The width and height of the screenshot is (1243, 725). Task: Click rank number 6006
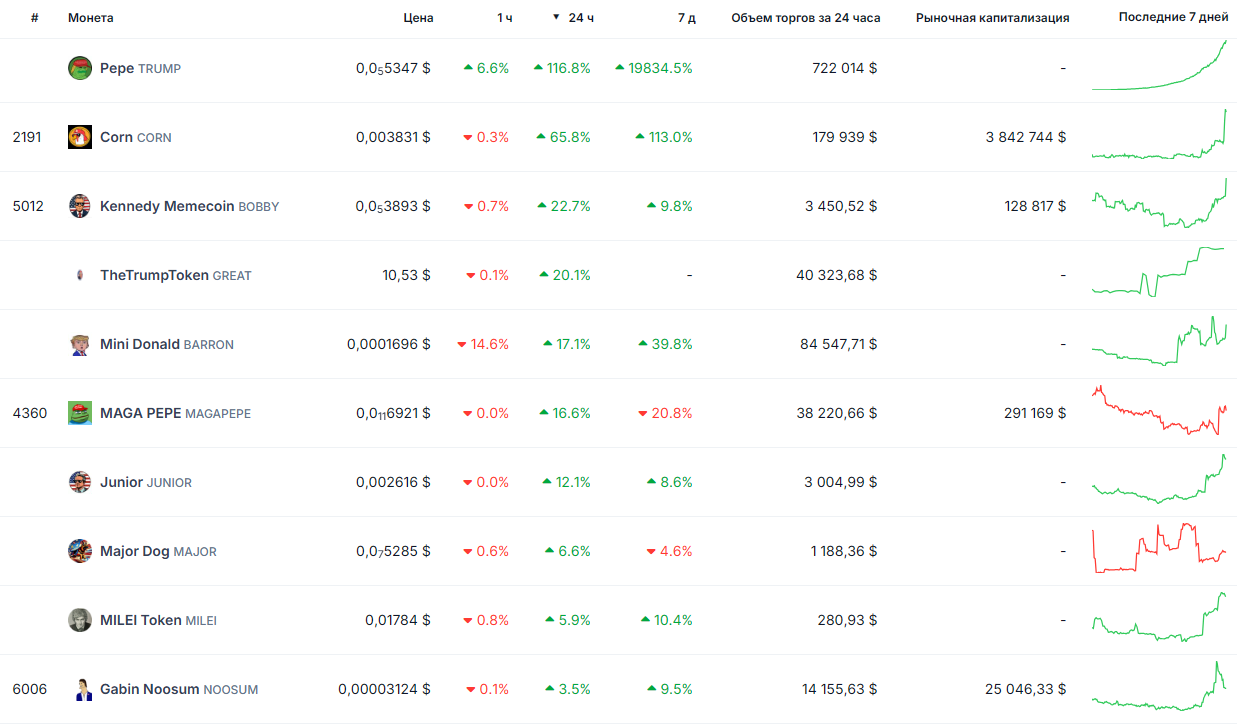pos(29,689)
